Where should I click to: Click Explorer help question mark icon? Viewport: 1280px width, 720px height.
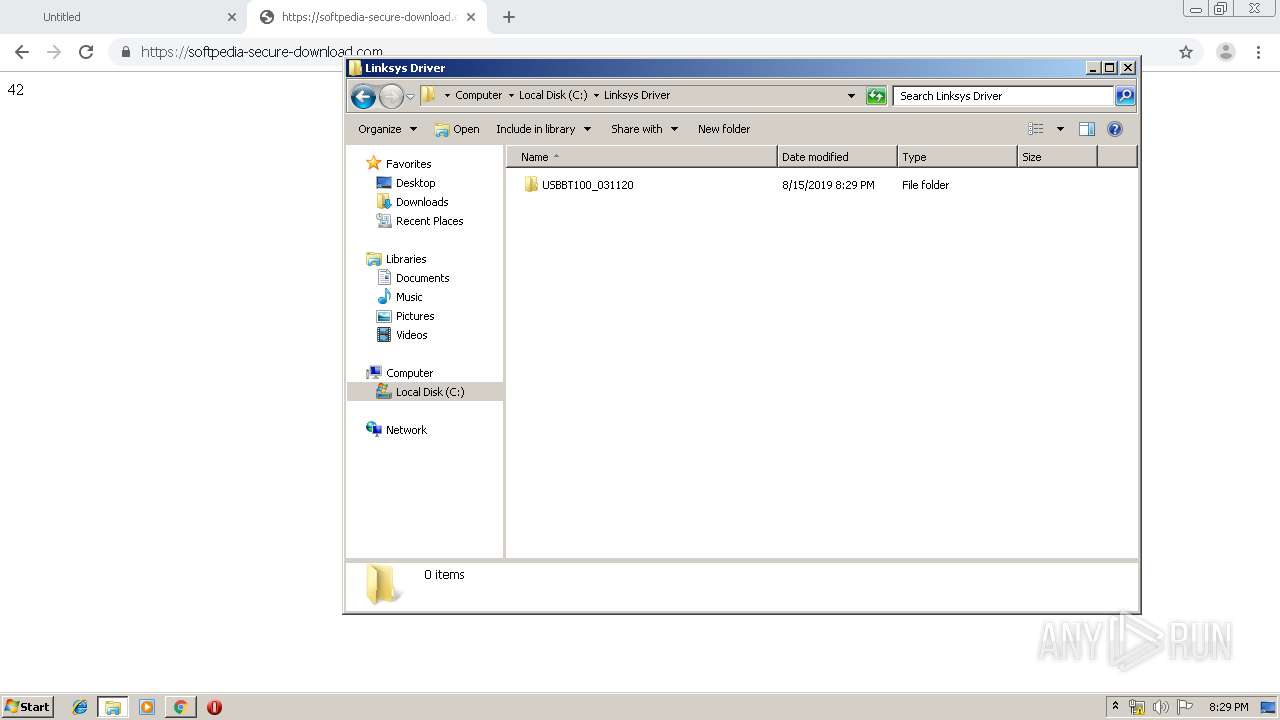(x=1115, y=129)
